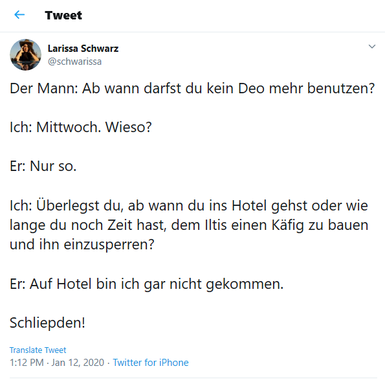385x386 pixels.
Task: Click the text 'Ich: Mittwoch. Wieso?'
Action: 81,127
